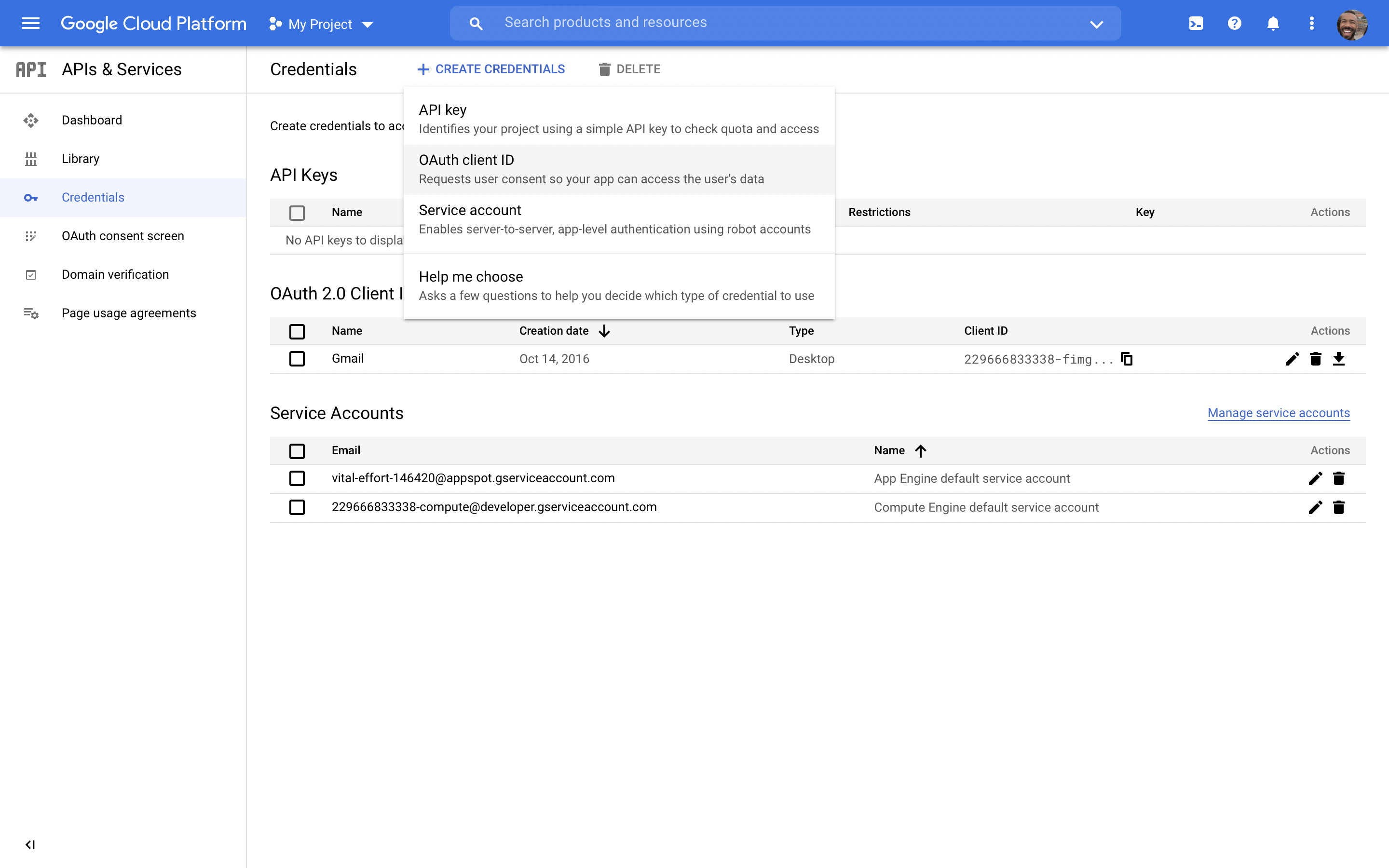Edit the App Engine default service account

click(x=1315, y=478)
